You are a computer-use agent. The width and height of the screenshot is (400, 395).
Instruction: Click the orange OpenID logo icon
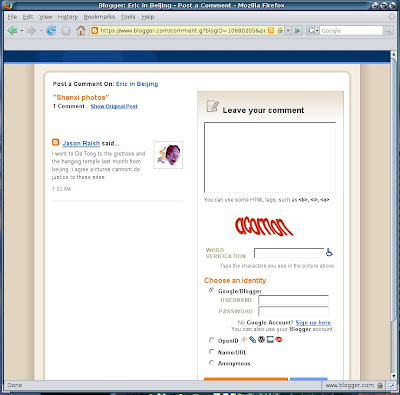(x=244, y=339)
